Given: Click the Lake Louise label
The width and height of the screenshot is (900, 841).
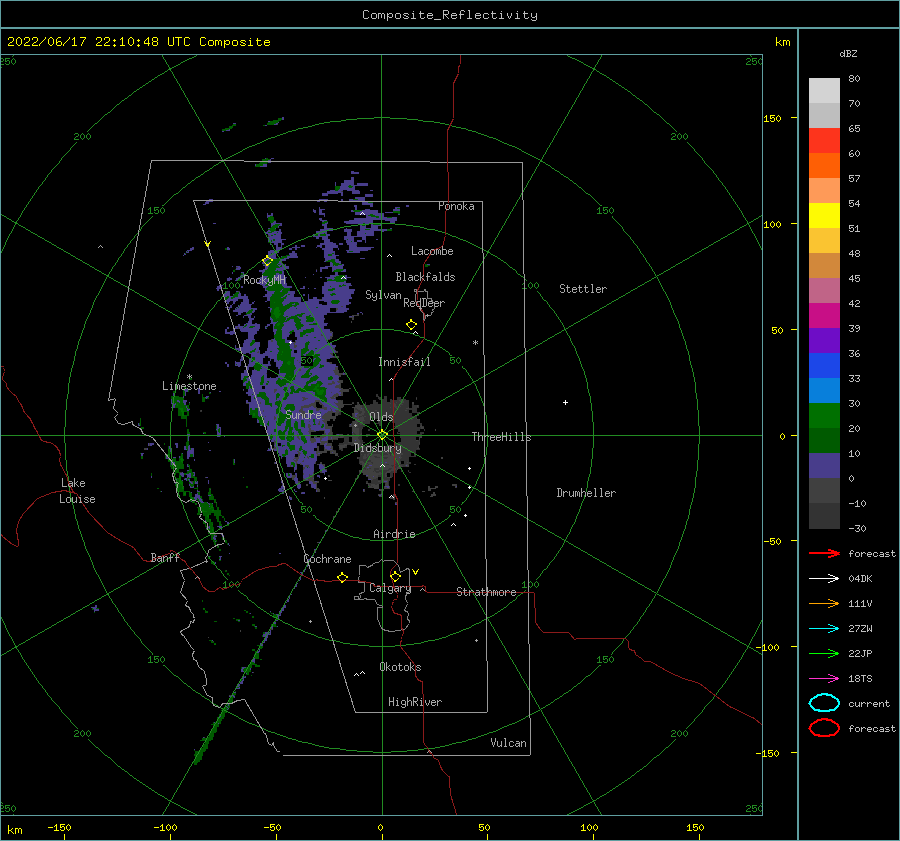Looking at the screenshot, I should click(x=77, y=491).
